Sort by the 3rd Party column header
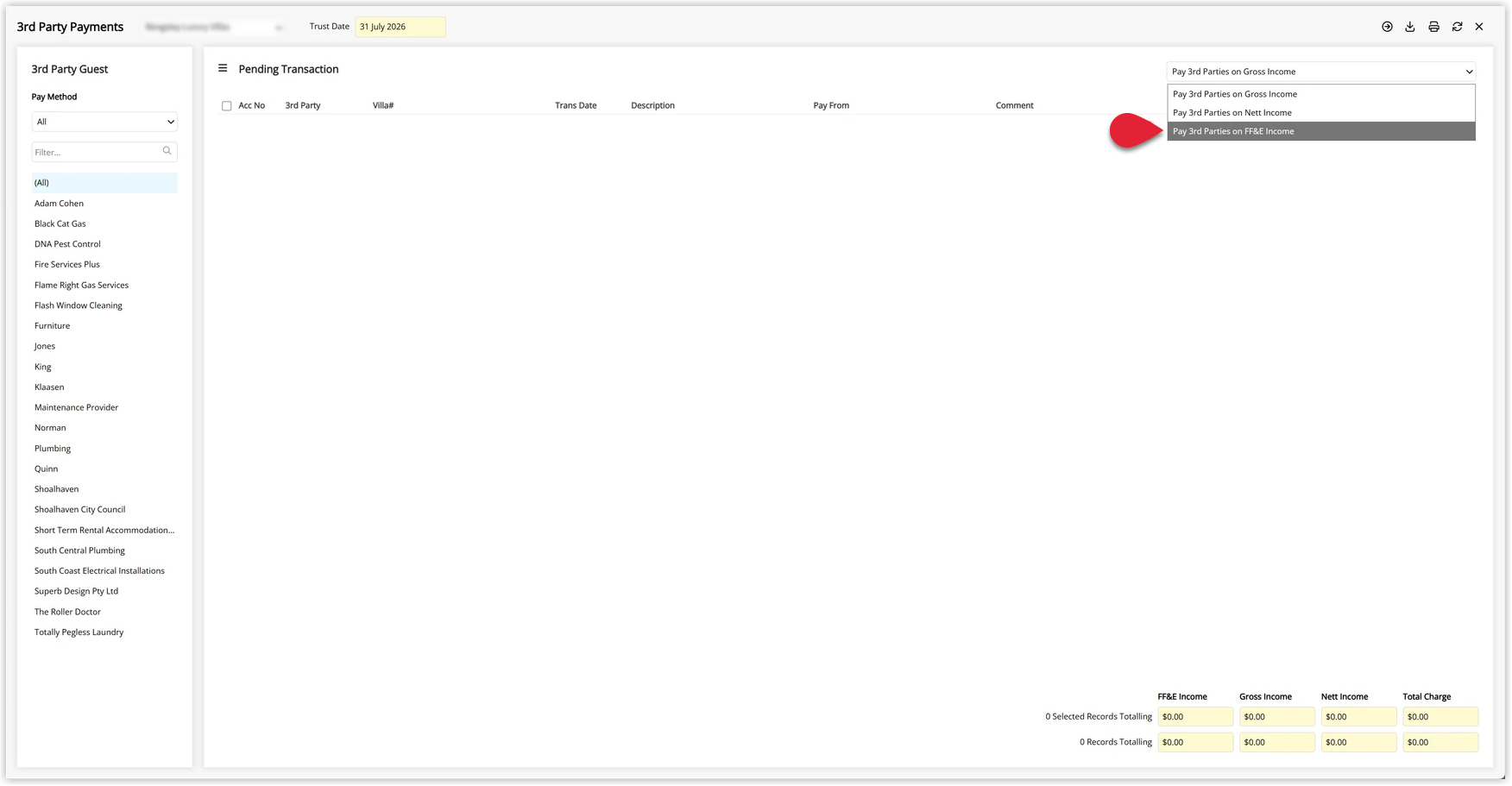Image resolution: width=1512 pixels, height=786 pixels. coord(303,105)
